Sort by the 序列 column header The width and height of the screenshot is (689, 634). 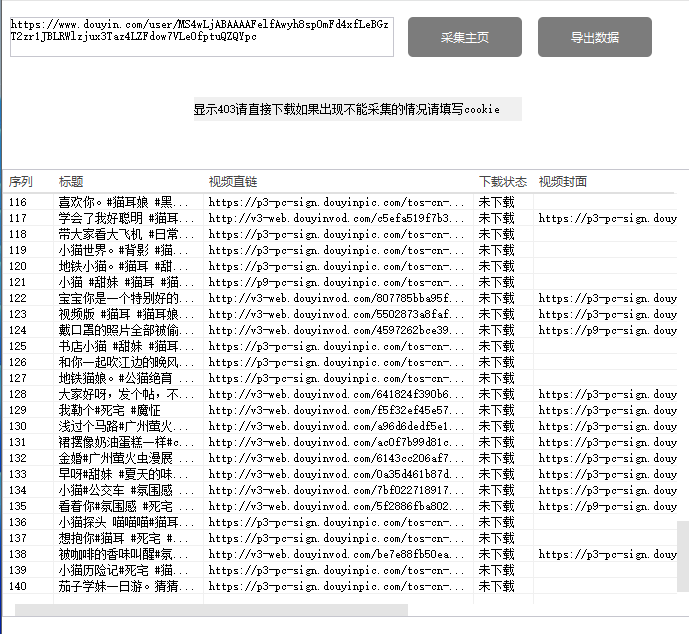coord(21,182)
